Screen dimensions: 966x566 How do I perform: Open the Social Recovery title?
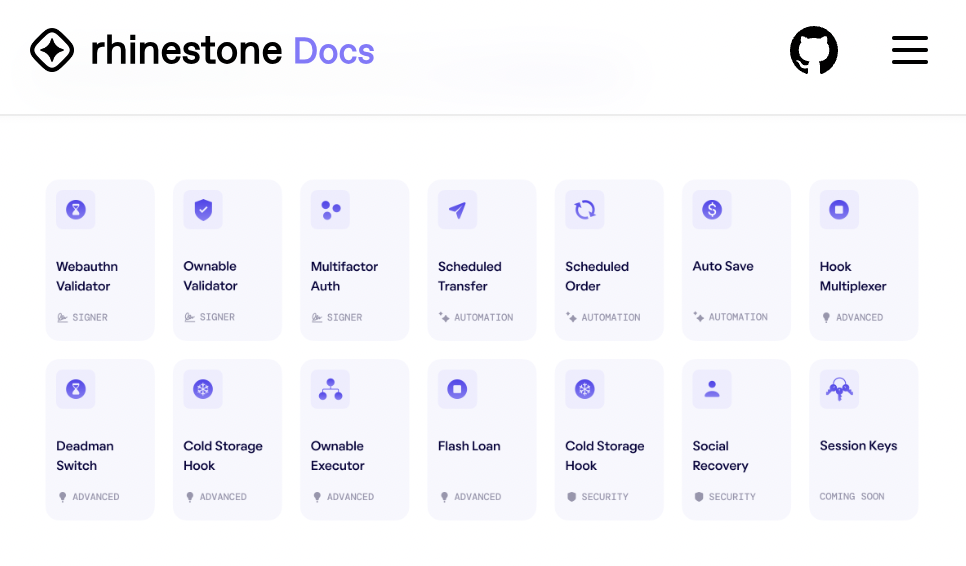(720, 456)
